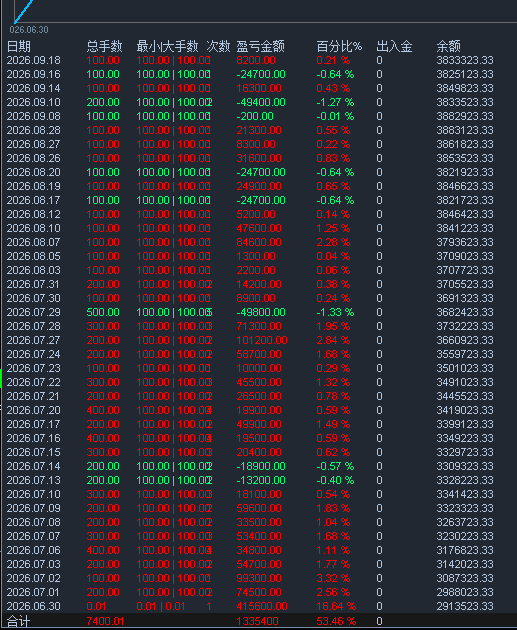
Task: Click the 百分比% column header
Action: (339, 47)
